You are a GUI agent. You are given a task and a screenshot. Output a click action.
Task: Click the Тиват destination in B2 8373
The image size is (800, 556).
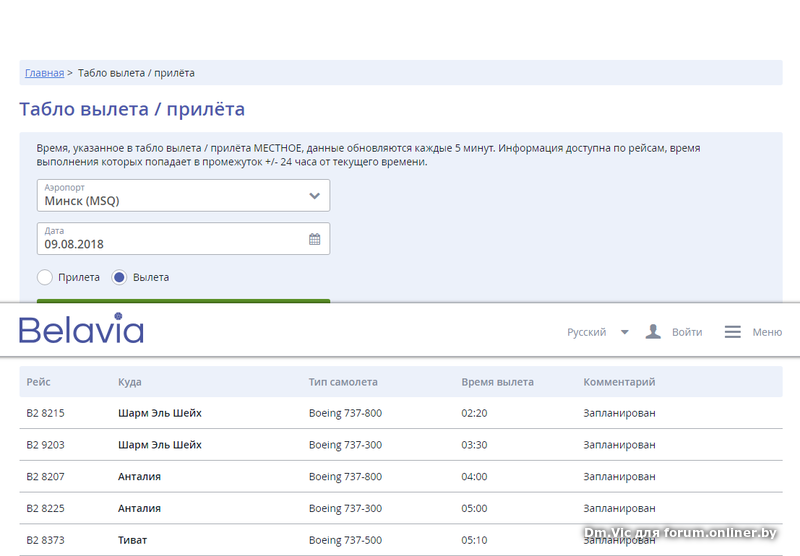(x=132, y=540)
